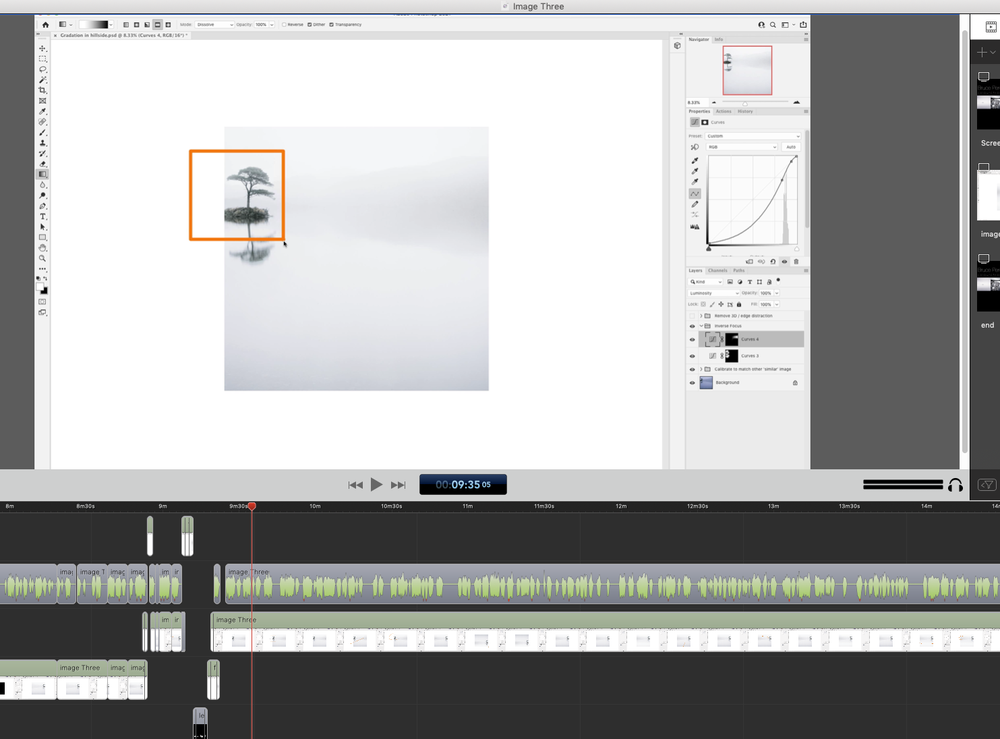
Task: Open the RGB channel dropdown
Action: tap(742, 147)
